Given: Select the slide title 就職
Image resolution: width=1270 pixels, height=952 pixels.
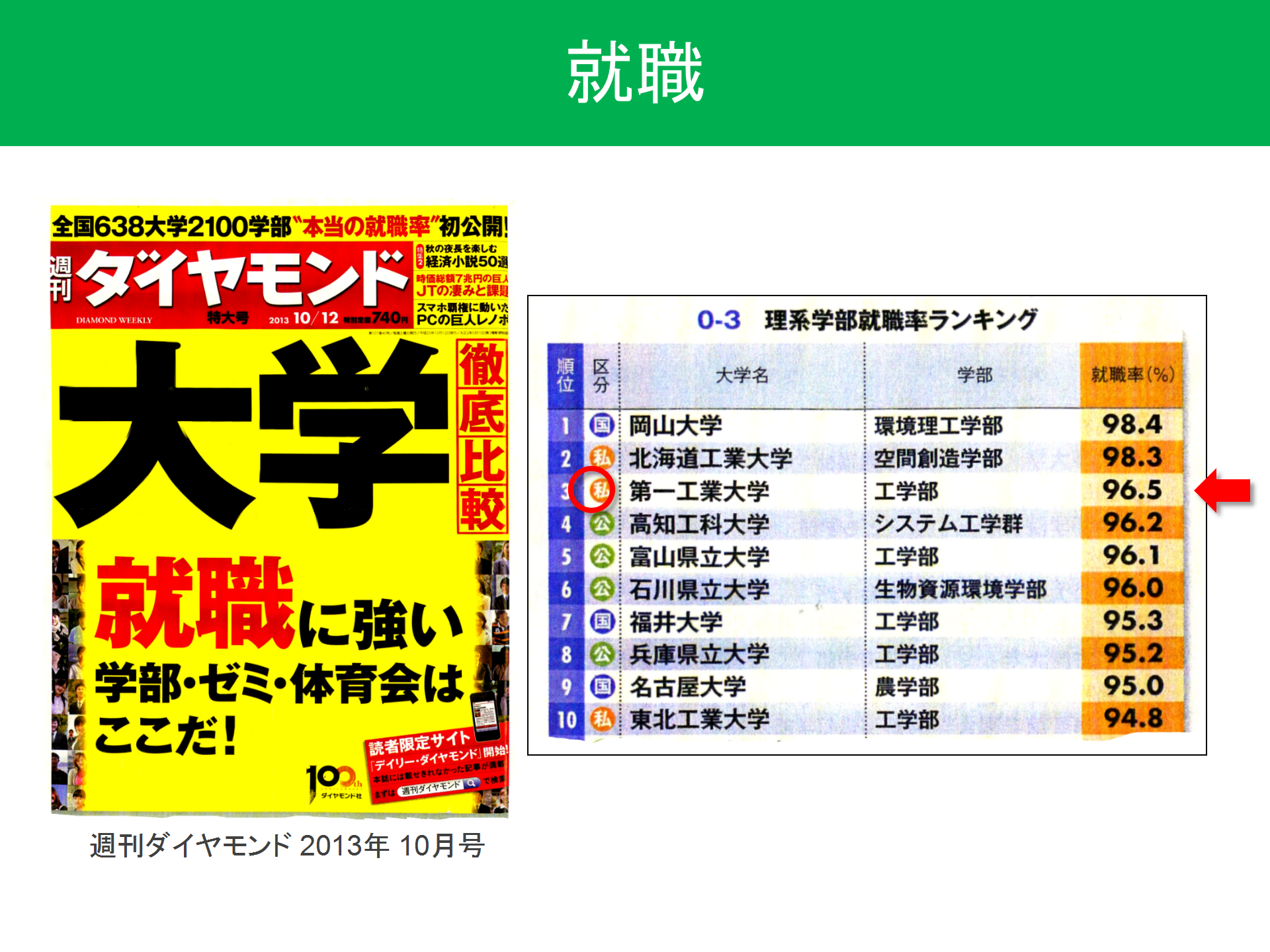Looking at the screenshot, I should click(x=635, y=71).
